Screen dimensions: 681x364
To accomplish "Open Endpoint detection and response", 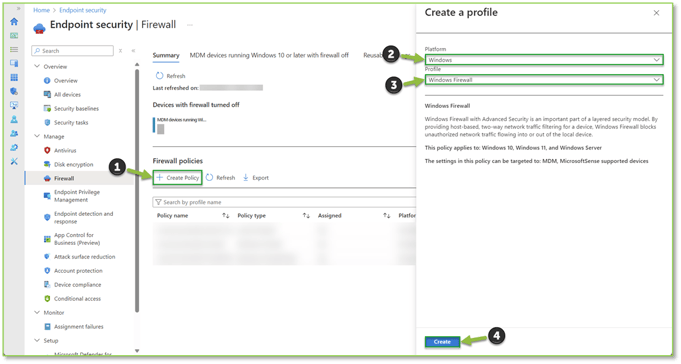I will (83, 218).
